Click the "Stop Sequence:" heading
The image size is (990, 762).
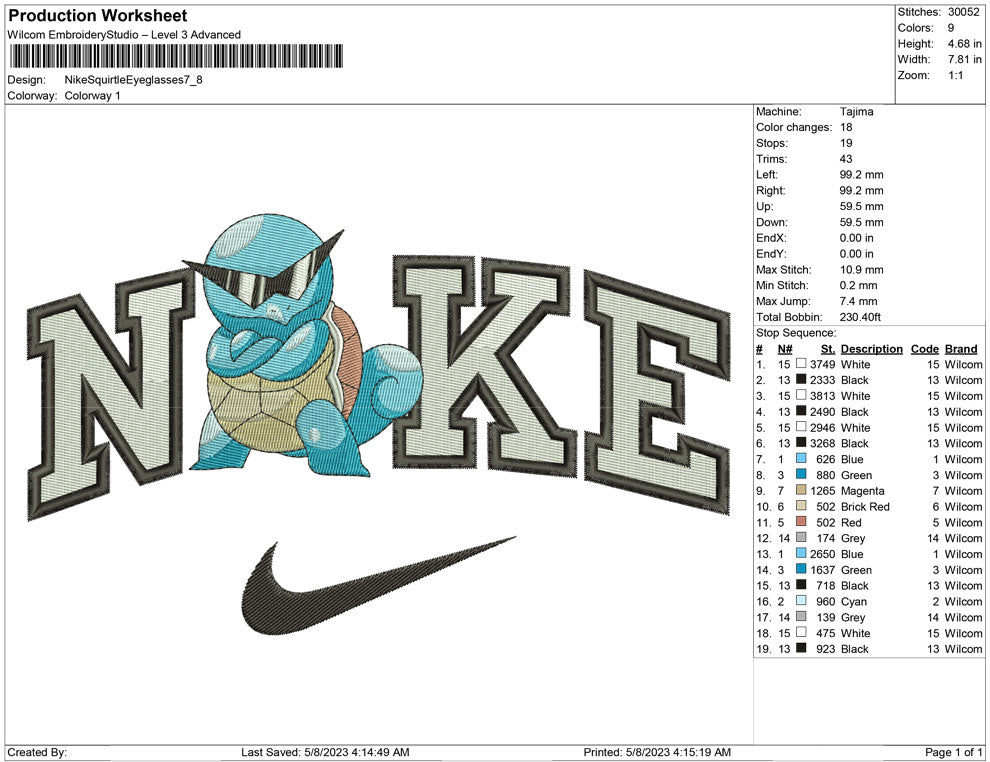click(x=796, y=333)
